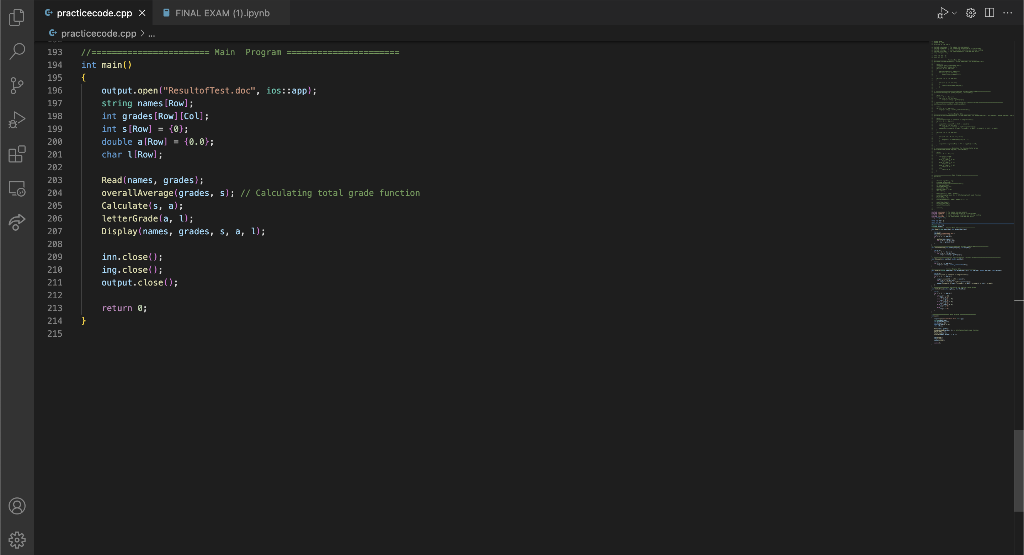Viewport: 1024px width, 555px height.
Task: Click practicecode.cpp in the breadcrumb
Action: pos(99,33)
